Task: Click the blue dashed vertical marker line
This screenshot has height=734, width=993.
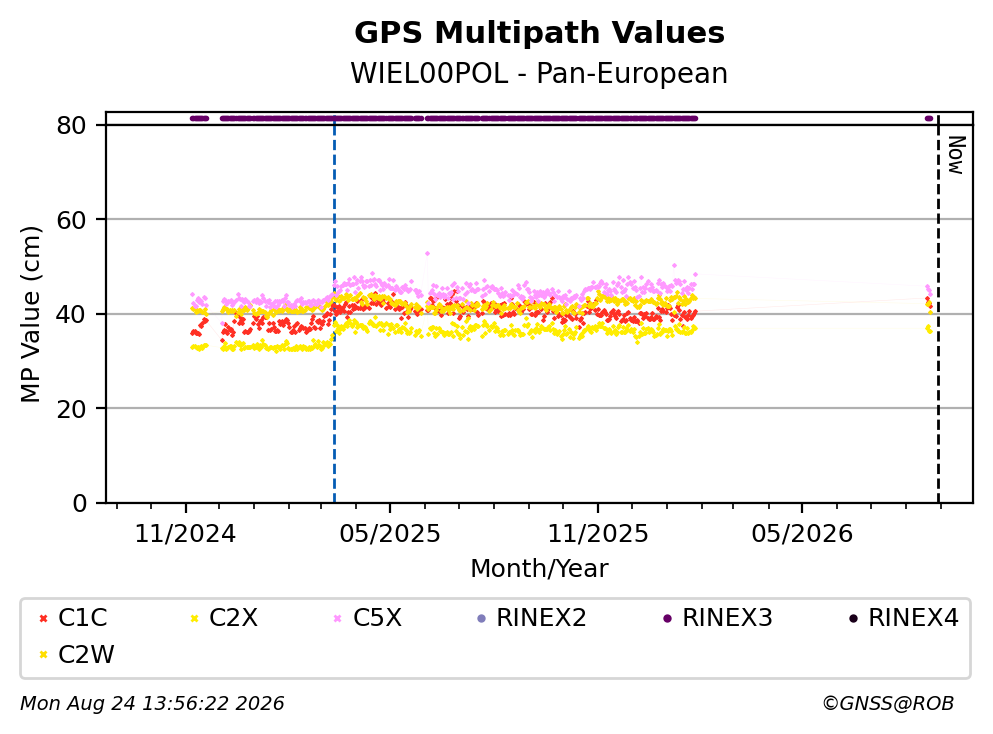Action: coord(334,310)
